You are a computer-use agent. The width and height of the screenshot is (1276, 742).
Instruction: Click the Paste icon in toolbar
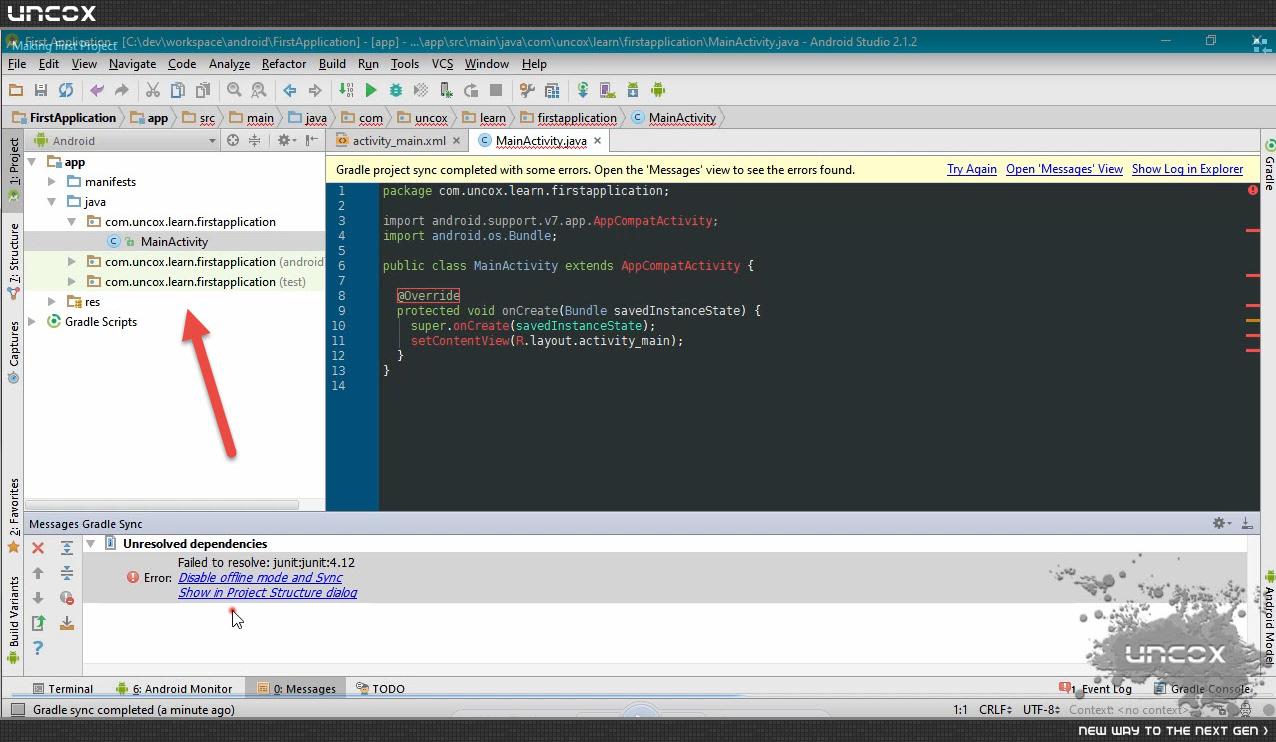click(x=203, y=90)
